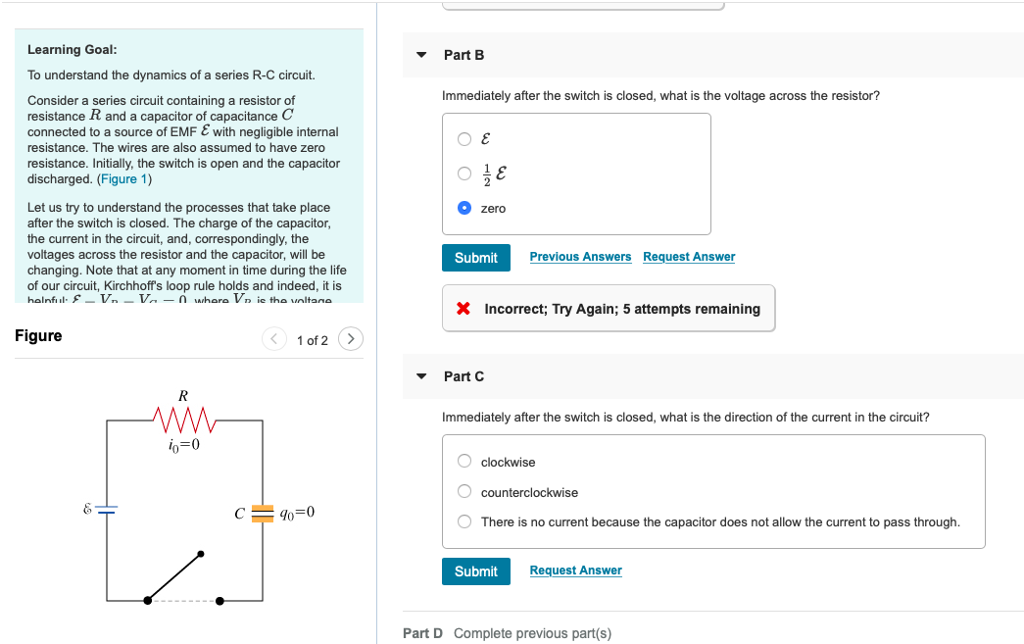Image resolution: width=1024 pixels, height=644 pixels.
Task: Click the Part B disclosure arrow header icon
Action: point(421,55)
